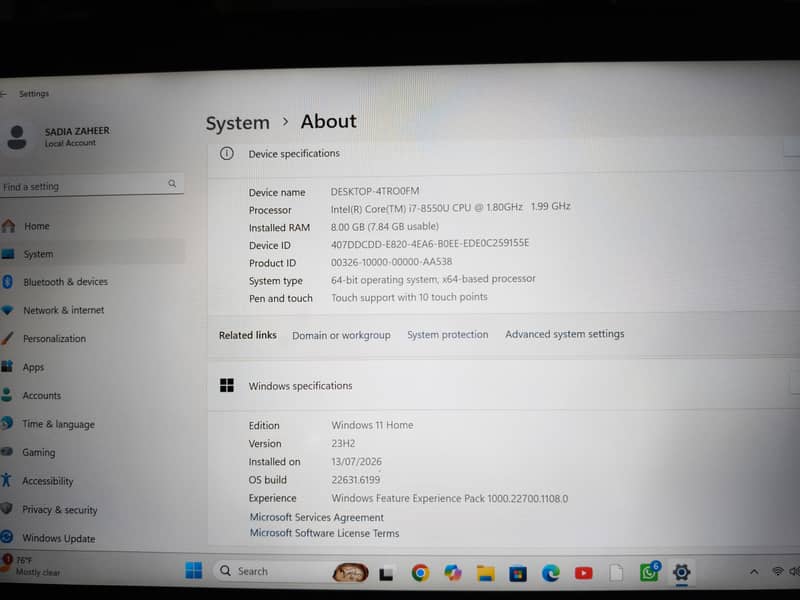Open the weather widget showing 76°F
This screenshot has height=600, width=800.
[31, 566]
